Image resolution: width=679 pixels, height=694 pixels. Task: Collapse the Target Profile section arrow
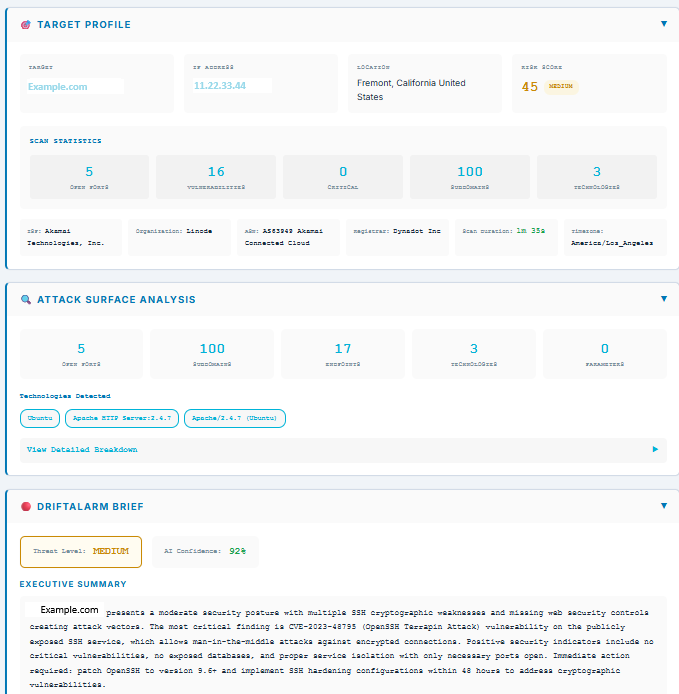(x=664, y=24)
